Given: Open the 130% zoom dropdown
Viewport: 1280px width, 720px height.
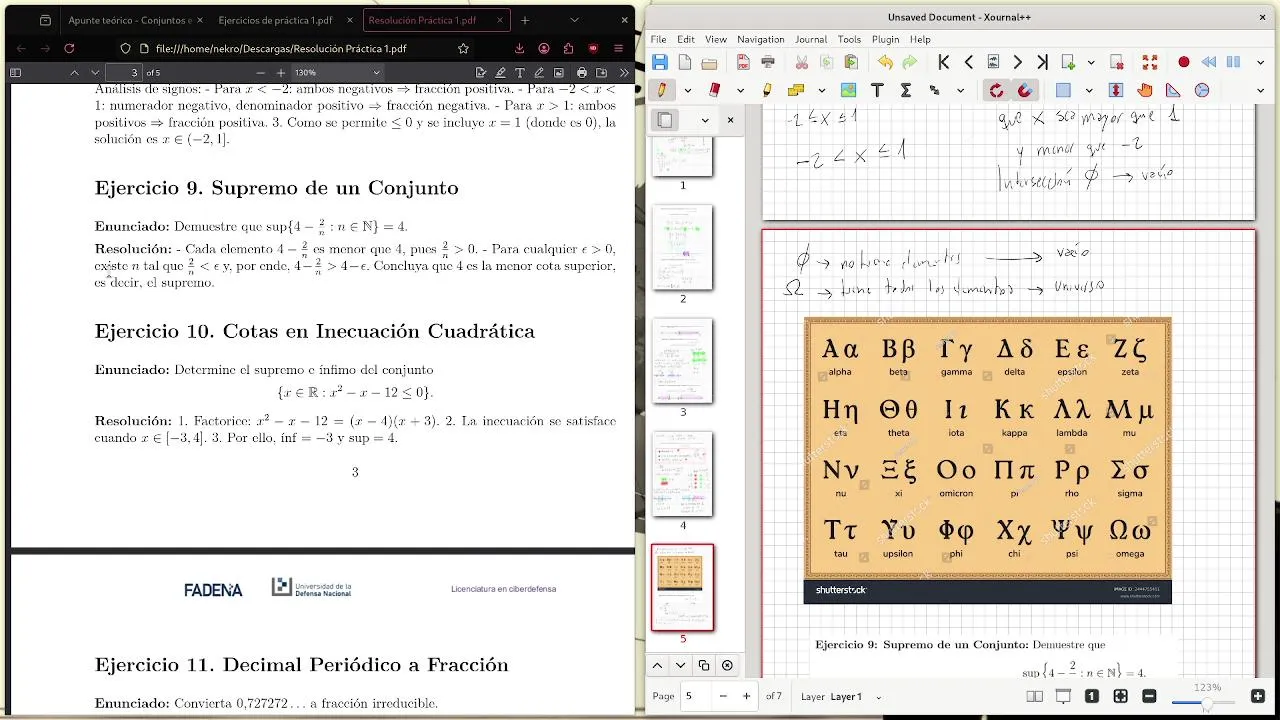Looking at the screenshot, I should (338, 73).
